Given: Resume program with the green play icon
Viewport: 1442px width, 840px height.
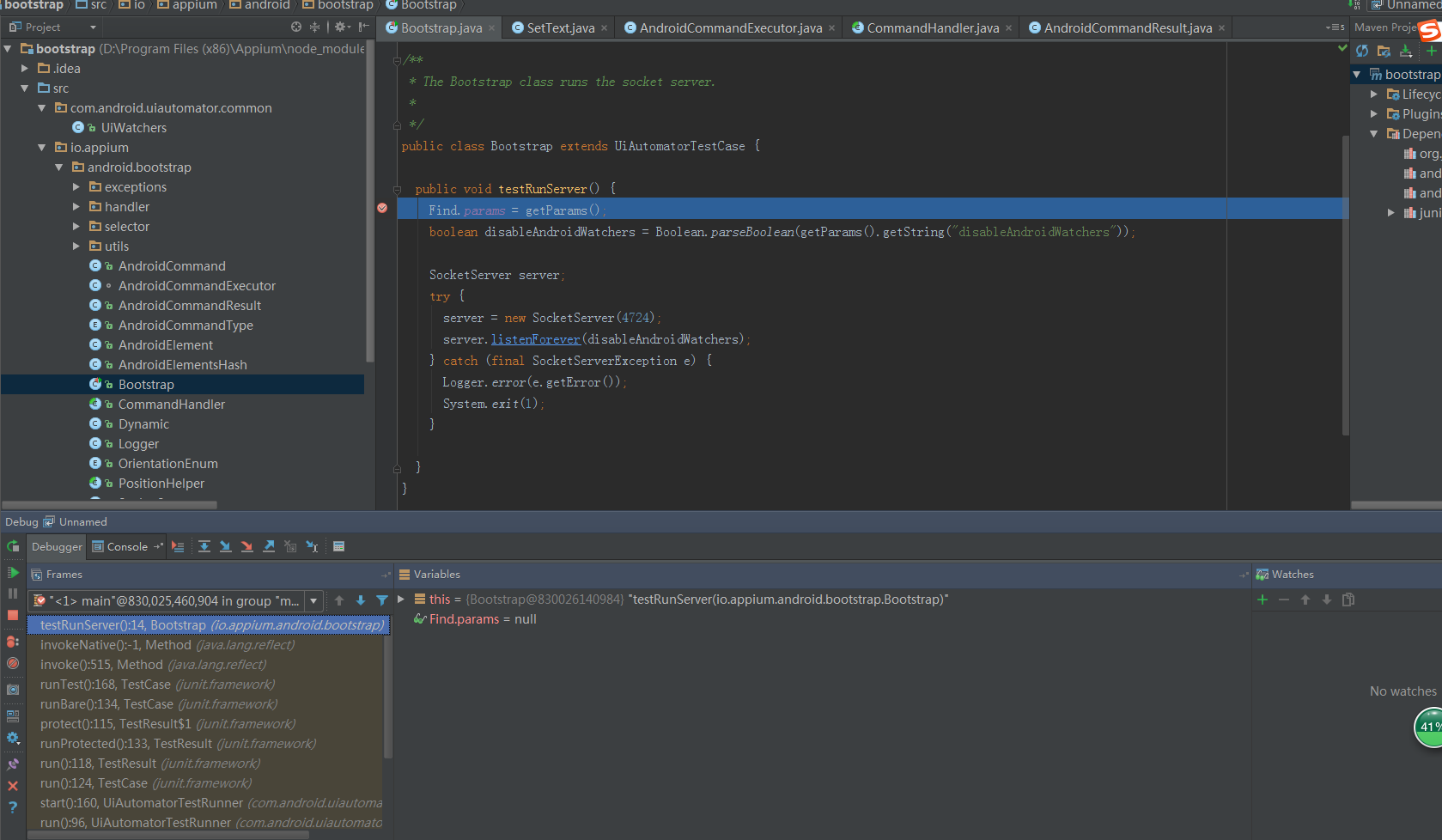Looking at the screenshot, I should [13, 573].
